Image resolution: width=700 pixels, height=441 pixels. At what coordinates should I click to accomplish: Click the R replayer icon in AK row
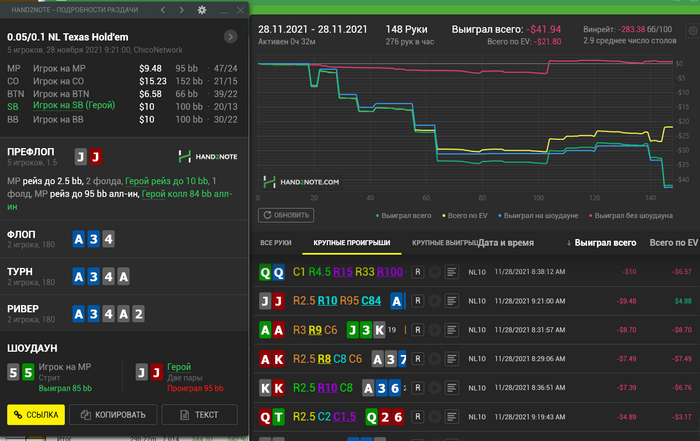click(417, 357)
